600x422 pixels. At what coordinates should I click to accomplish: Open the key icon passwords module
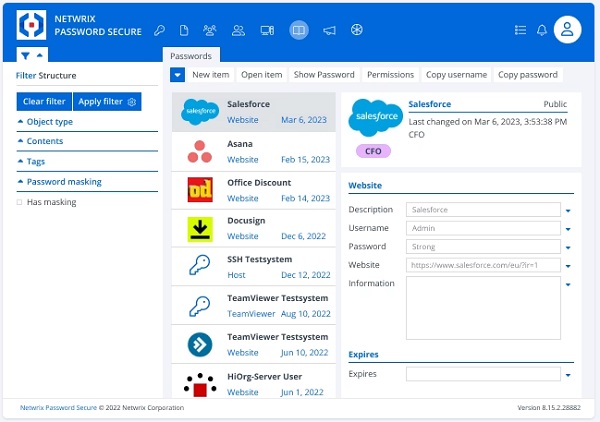(x=159, y=30)
